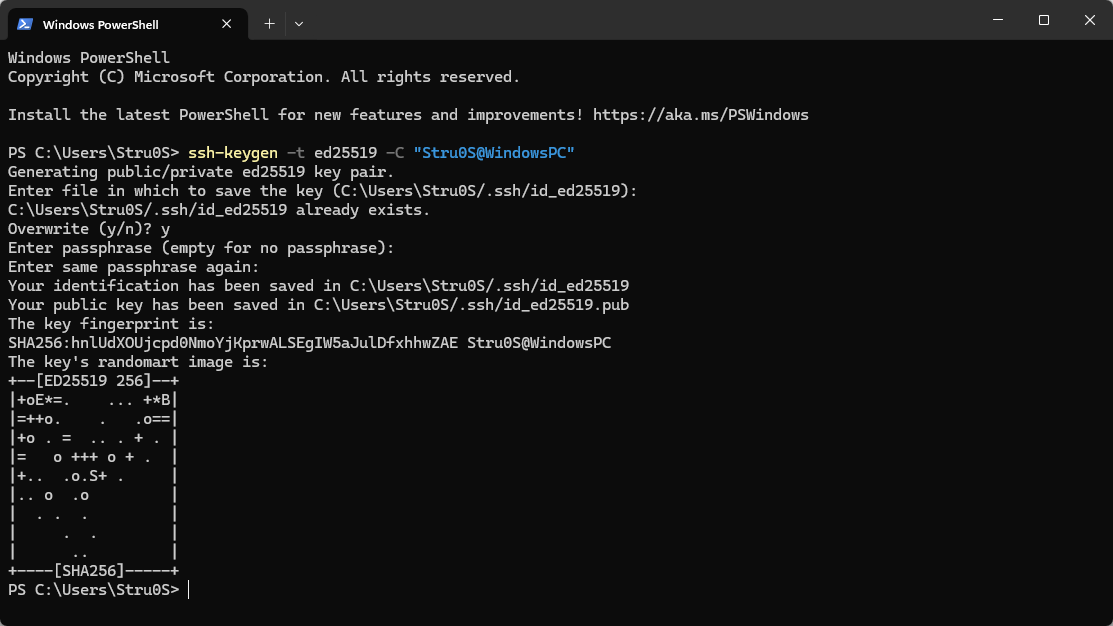Click the SHA256 key fingerprint string
Viewport: 1113px width, 626px height.
[x=232, y=343]
